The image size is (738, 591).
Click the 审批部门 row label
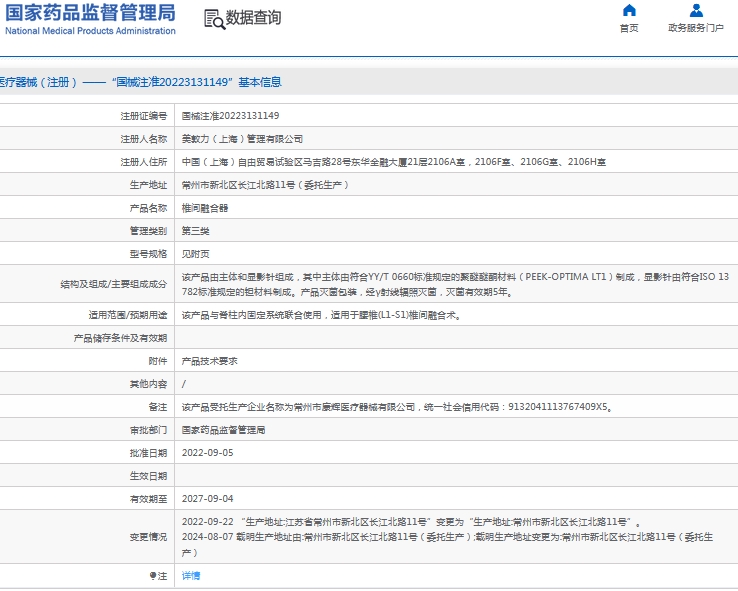point(148,430)
